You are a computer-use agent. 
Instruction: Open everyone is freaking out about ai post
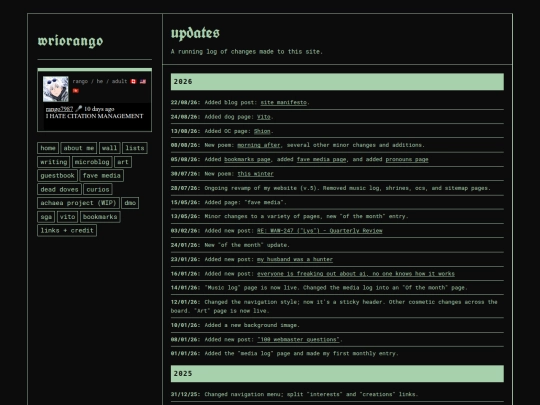click(356, 274)
